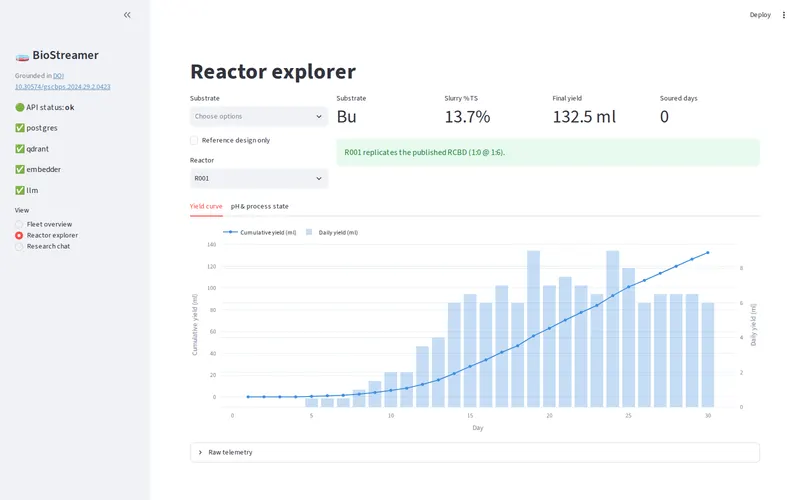Viewport: 800px width, 500px height.
Task: Select the Fleet overview view
Action: [x=44, y=224]
